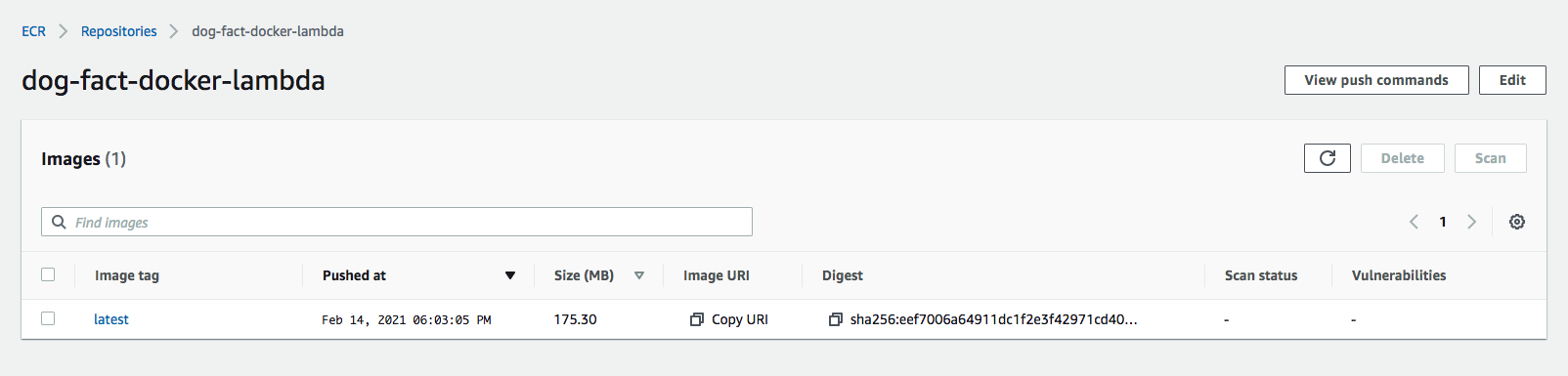Viewport: 1568px width, 376px height.
Task: Click the copy icon beside Copy URI
Action: point(697,319)
